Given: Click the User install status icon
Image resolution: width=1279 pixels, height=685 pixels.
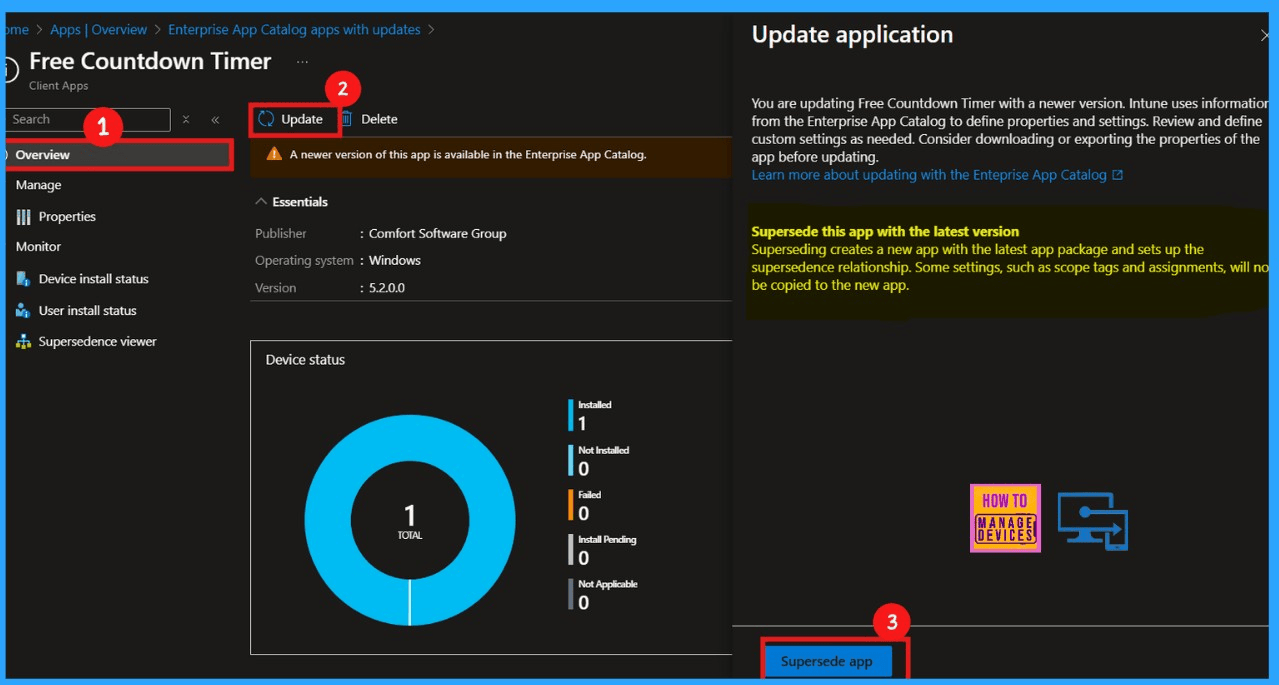Looking at the screenshot, I should (x=23, y=311).
